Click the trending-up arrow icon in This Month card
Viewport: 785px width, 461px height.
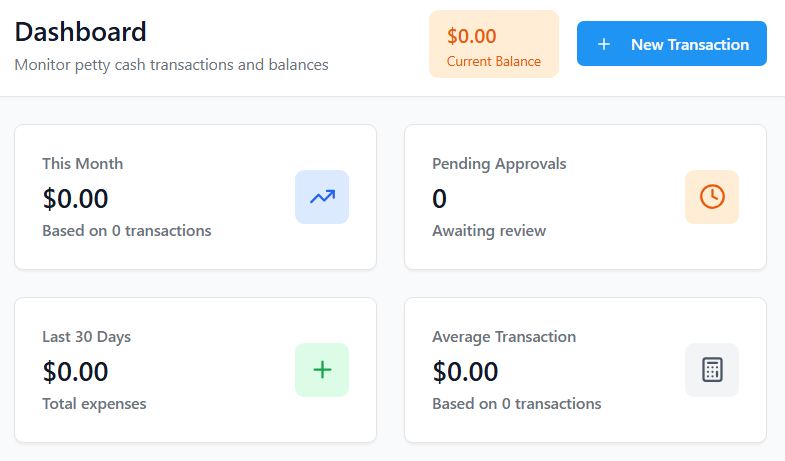tap(322, 197)
